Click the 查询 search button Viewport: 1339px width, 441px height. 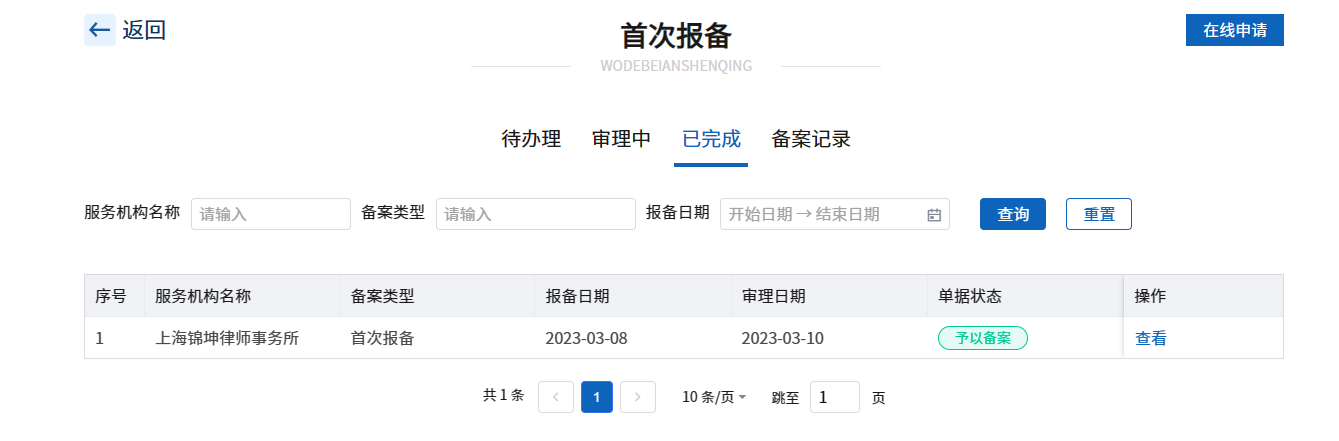tap(1013, 214)
